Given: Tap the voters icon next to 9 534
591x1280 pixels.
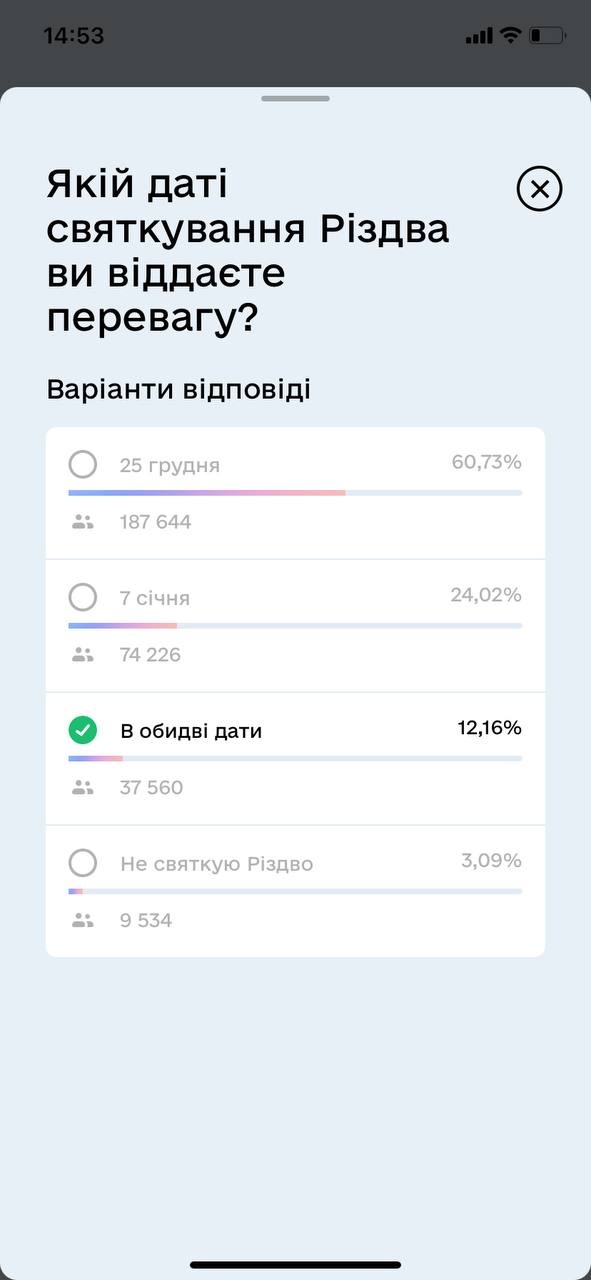Looking at the screenshot, I should [83, 921].
